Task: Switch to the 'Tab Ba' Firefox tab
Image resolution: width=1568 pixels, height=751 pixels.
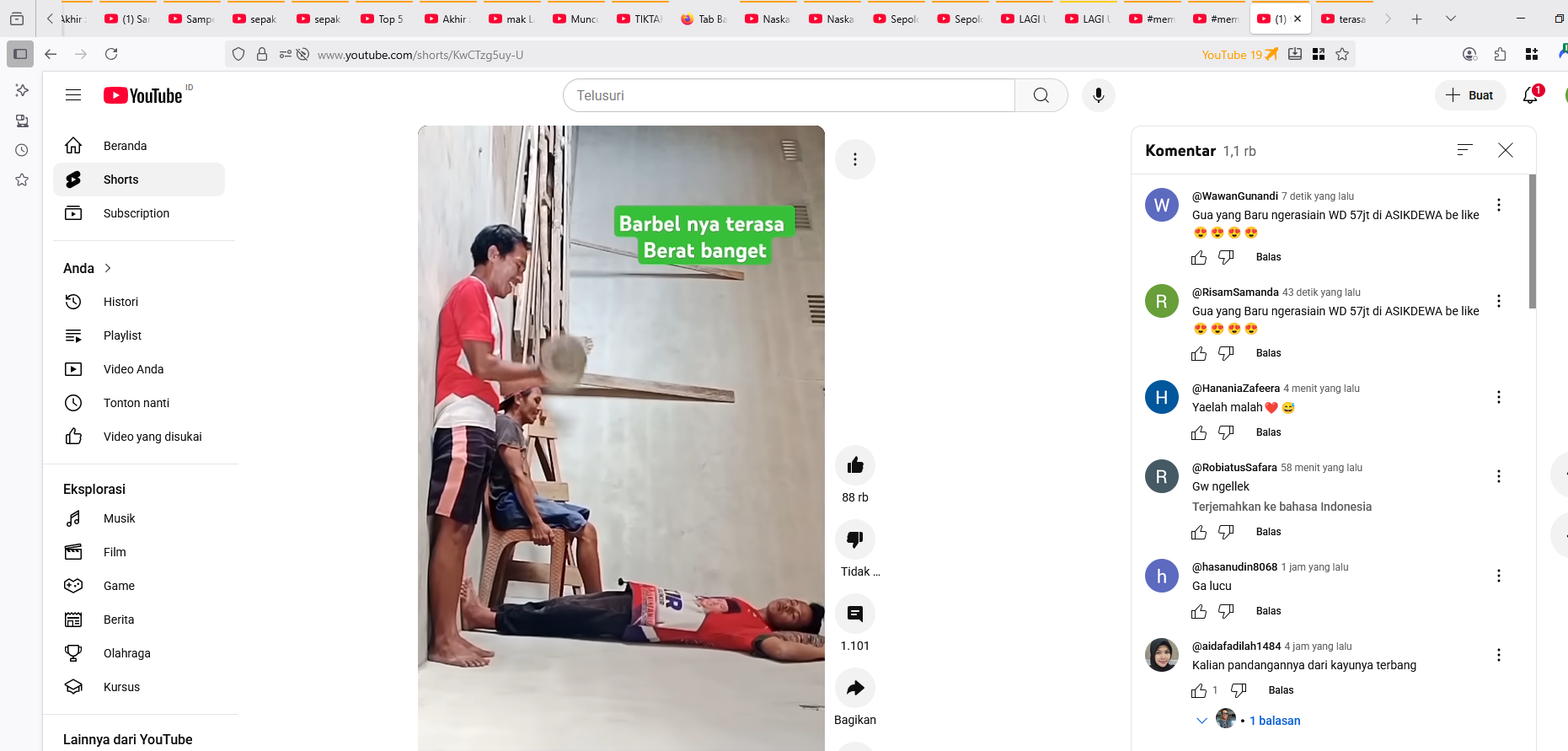Action: coord(704,19)
